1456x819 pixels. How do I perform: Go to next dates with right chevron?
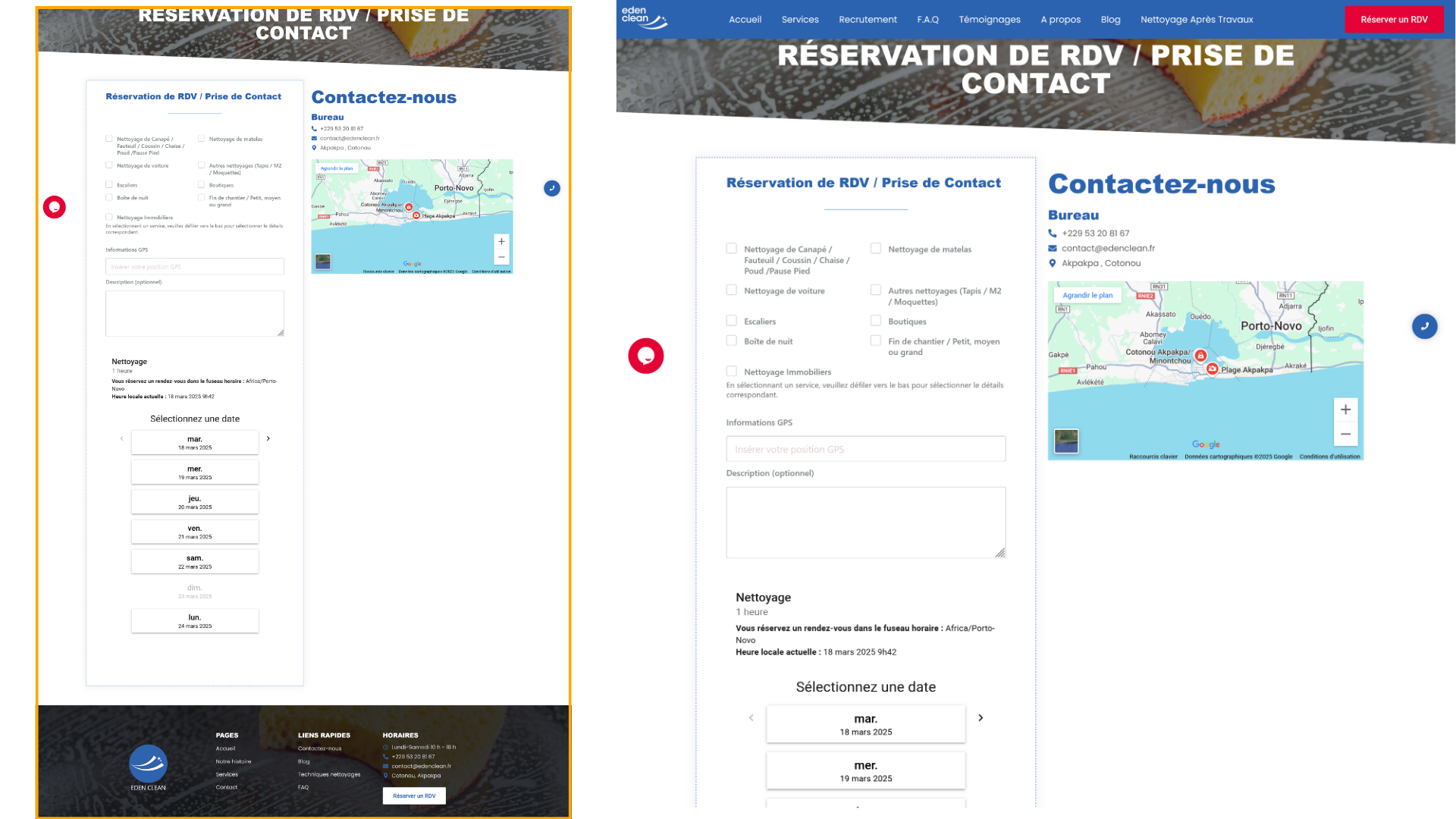[981, 718]
